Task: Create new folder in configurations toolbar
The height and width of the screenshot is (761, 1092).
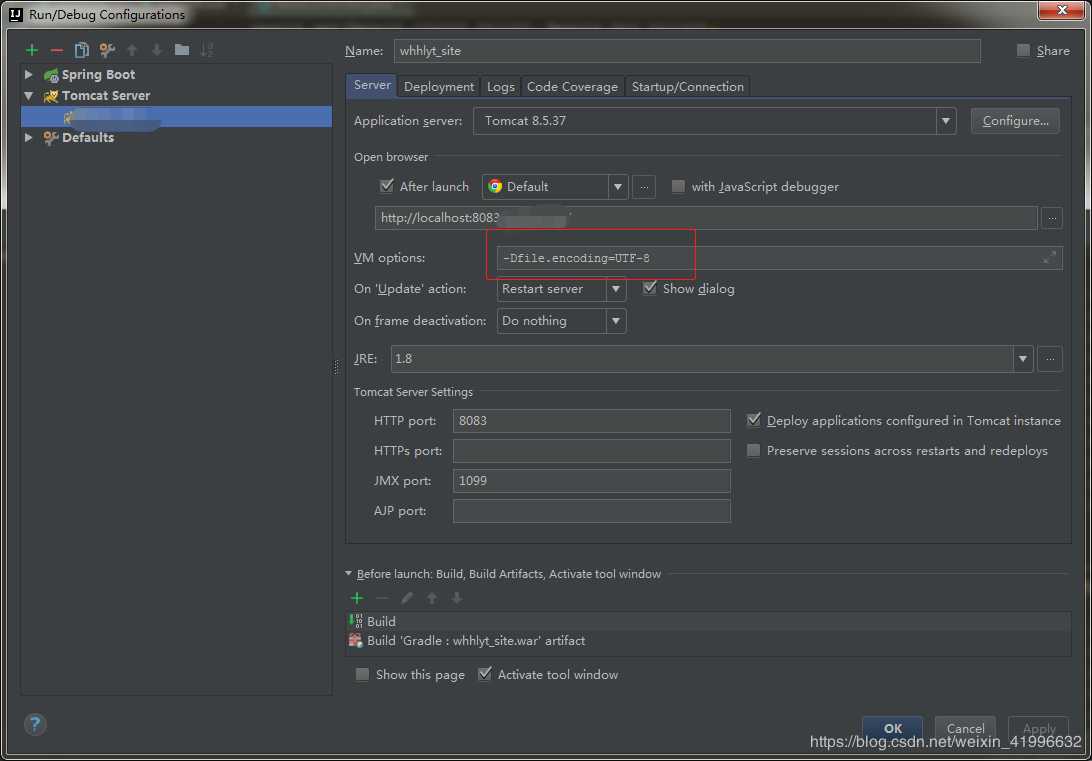Action: pyautogui.click(x=182, y=50)
